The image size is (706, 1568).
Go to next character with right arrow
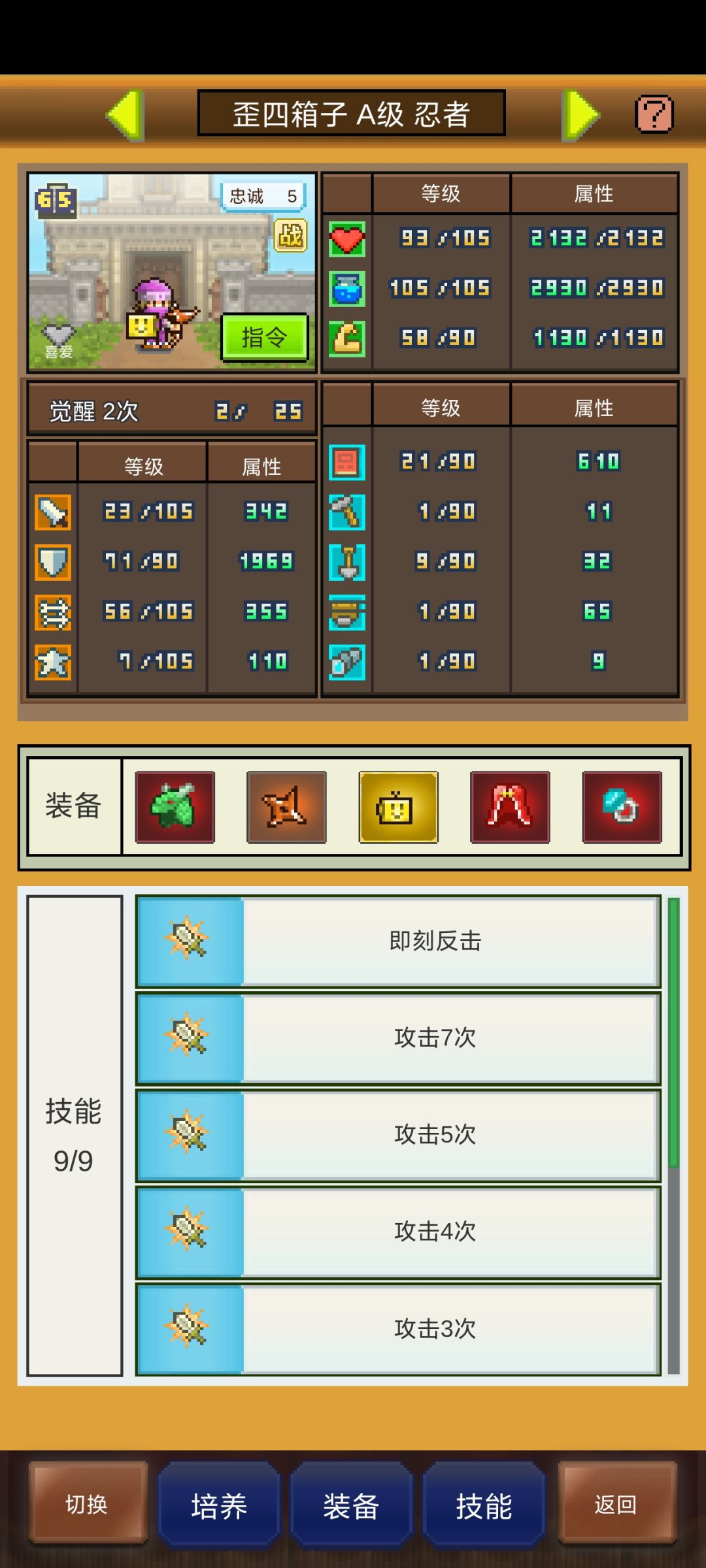(x=580, y=115)
